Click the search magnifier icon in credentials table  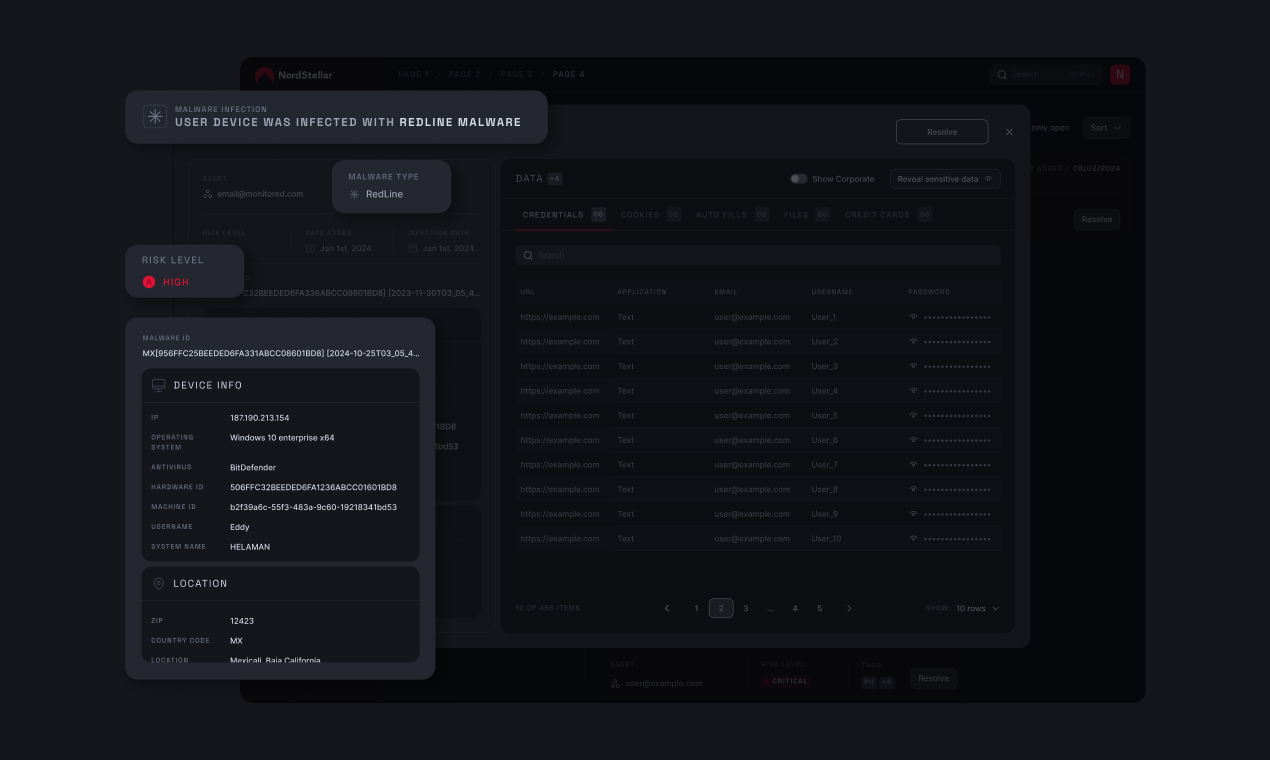tap(528, 255)
